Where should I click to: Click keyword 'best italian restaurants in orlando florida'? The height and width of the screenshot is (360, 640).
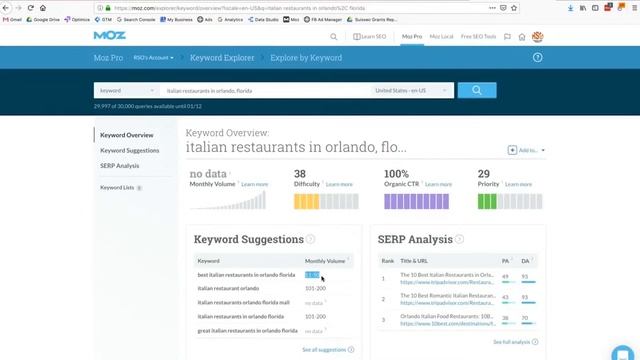(x=246, y=275)
